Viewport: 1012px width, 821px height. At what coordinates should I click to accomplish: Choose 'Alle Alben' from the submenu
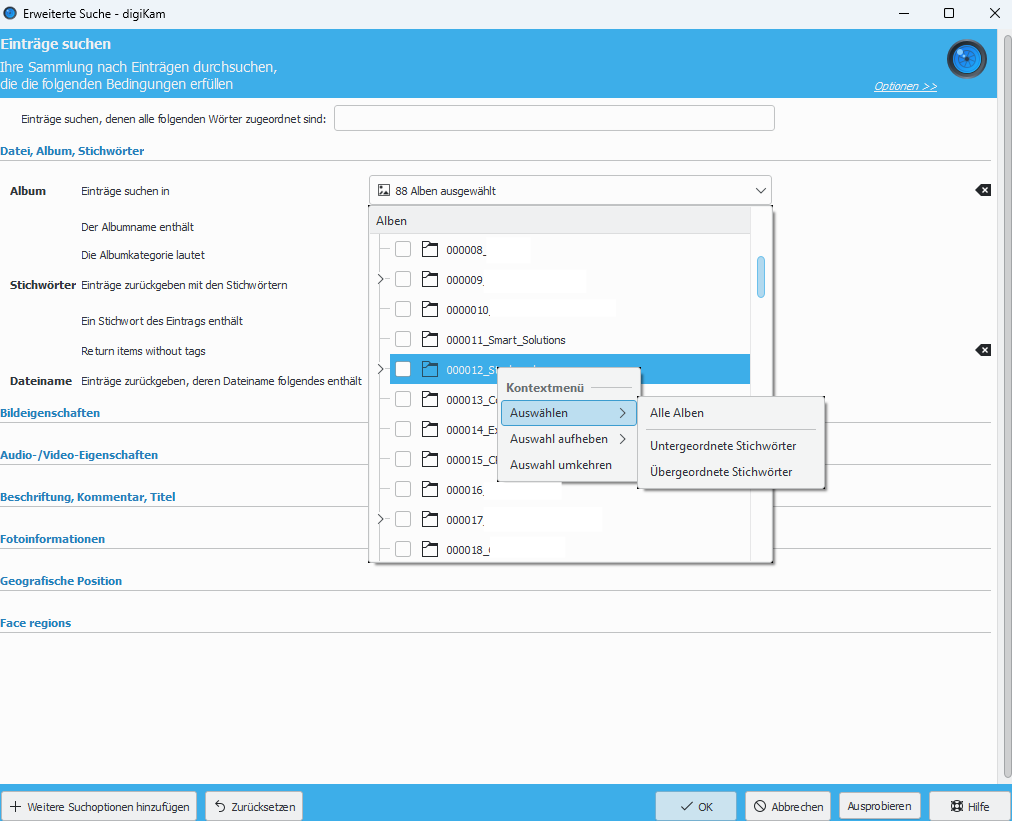coord(677,413)
